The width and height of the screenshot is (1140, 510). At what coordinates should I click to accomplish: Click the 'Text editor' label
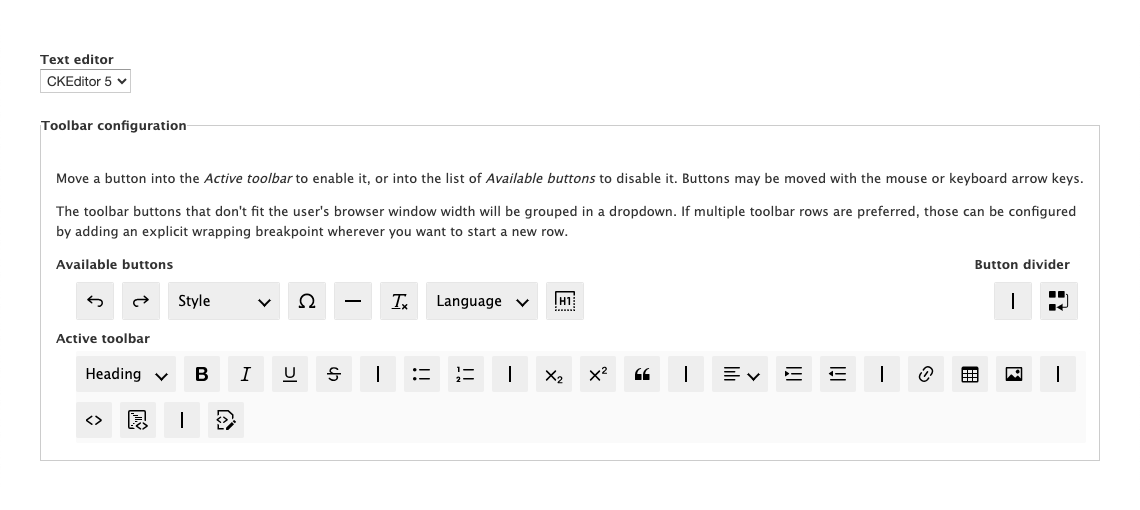click(76, 60)
